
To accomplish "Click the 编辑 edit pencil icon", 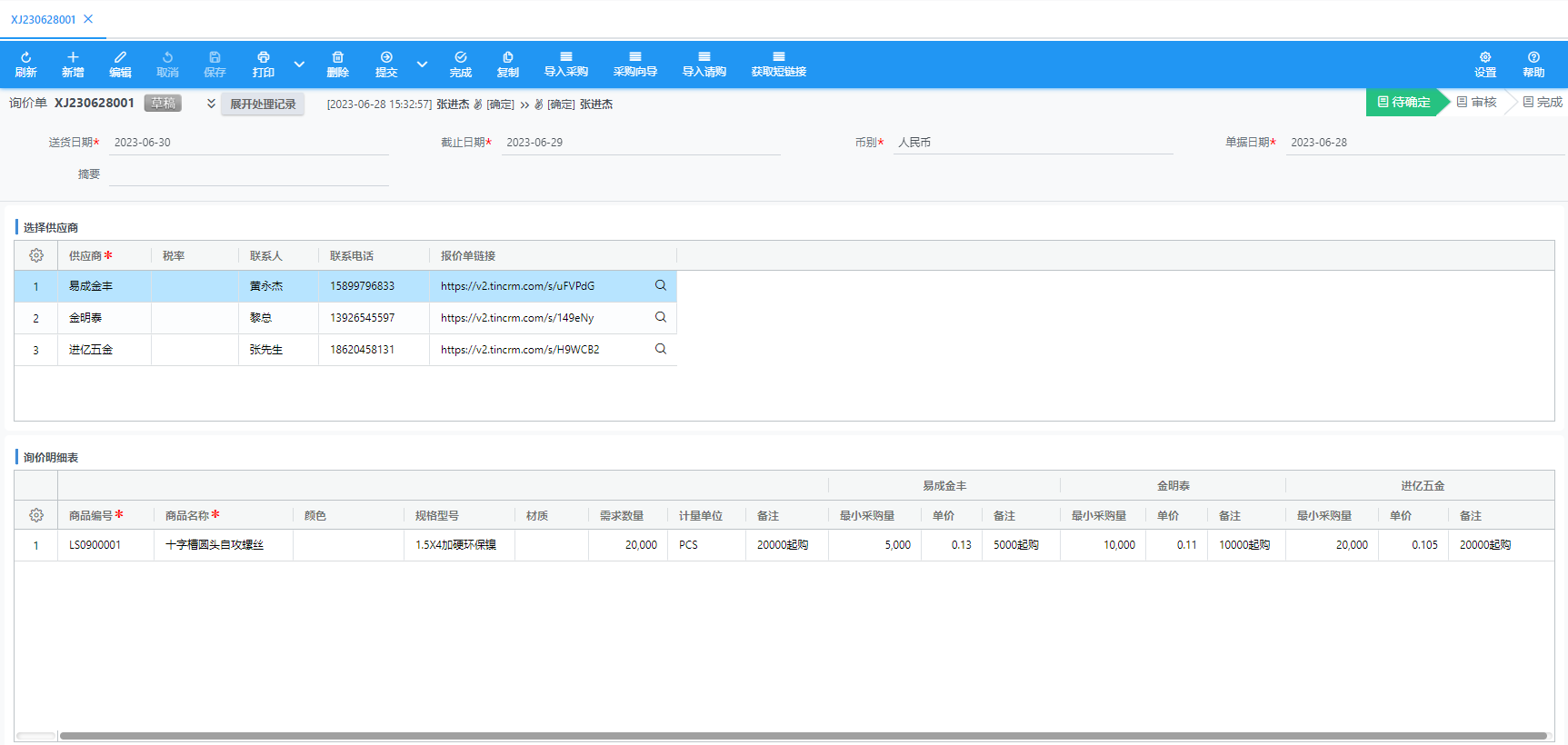I will coord(120,58).
